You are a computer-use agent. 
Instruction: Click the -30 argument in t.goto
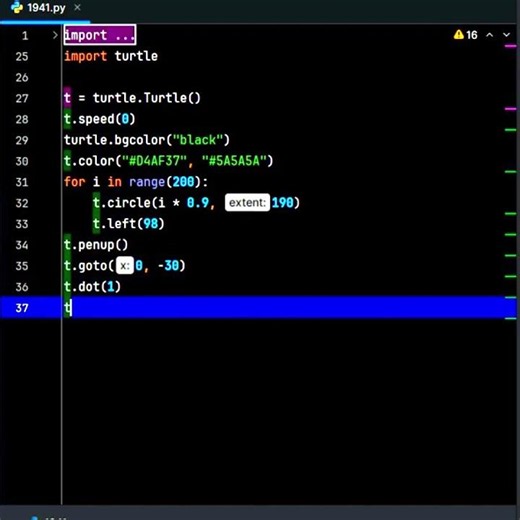click(168, 266)
